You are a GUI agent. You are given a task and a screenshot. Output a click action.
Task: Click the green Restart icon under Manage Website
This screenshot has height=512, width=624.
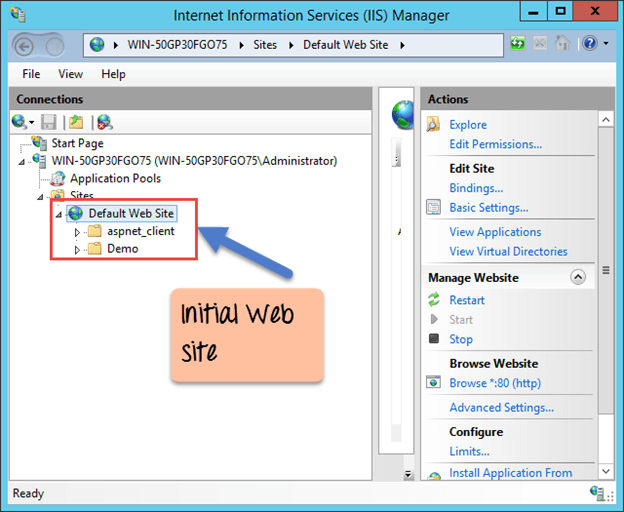(x=434, y=300)
